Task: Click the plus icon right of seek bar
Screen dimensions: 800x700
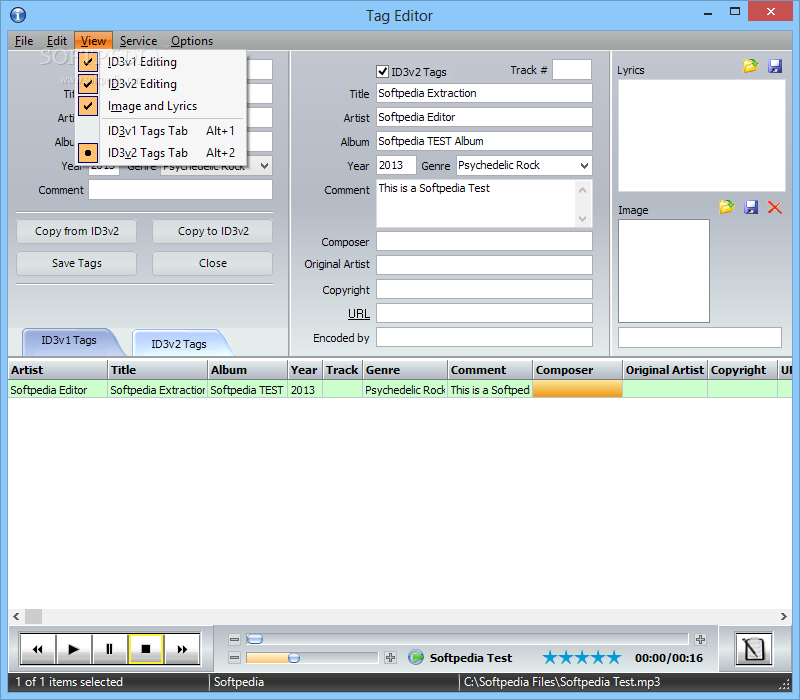Action: tap(701, 639)
